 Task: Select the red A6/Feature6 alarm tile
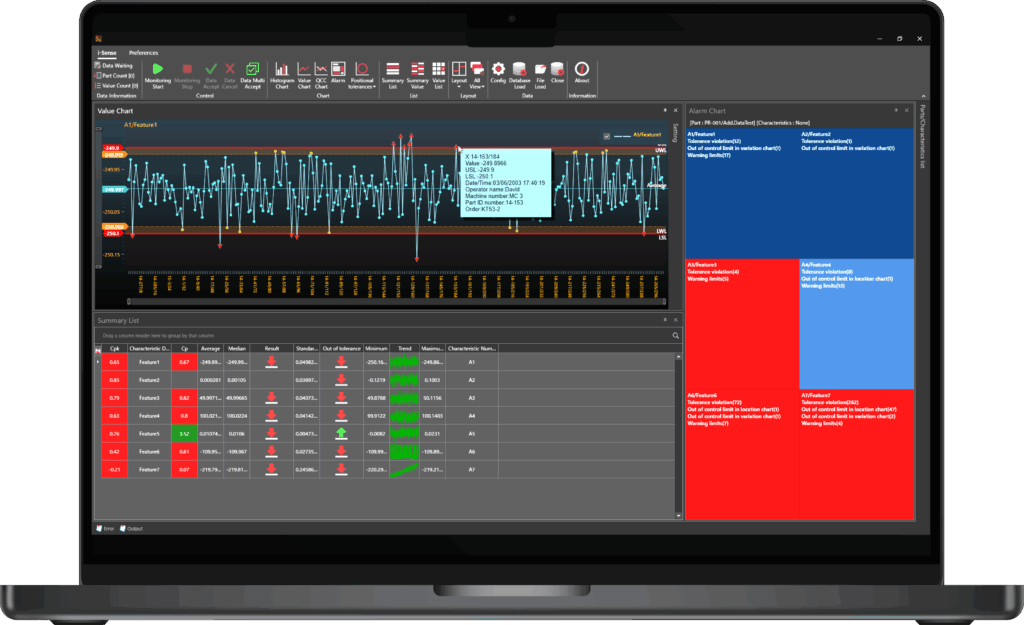click(741, 454)
